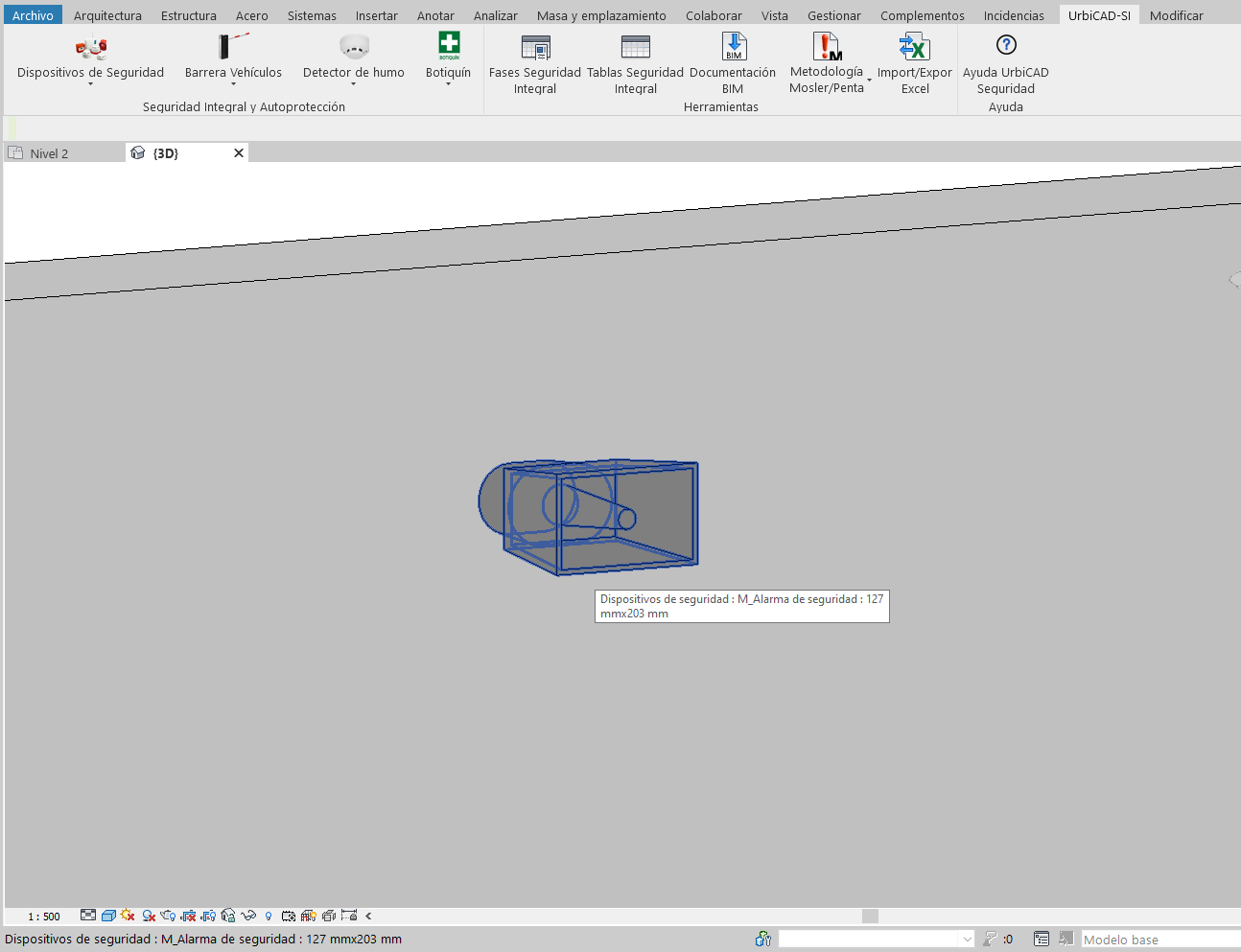
Task: Open the Archivo file menu
Action: click(x=33, y=15)
